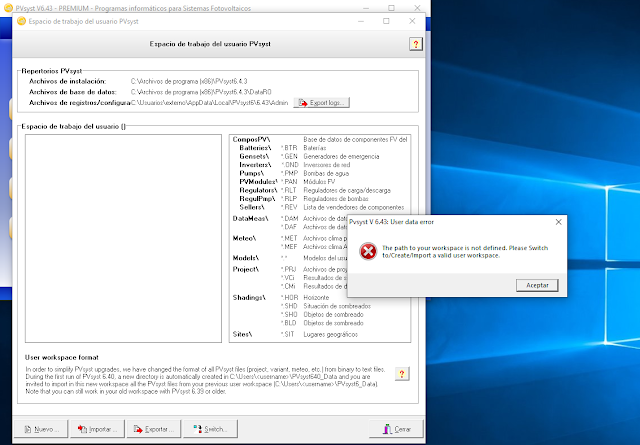
Task: Click the red error icon in dialog
Action: pyautogui.click(x=368, y=251)
